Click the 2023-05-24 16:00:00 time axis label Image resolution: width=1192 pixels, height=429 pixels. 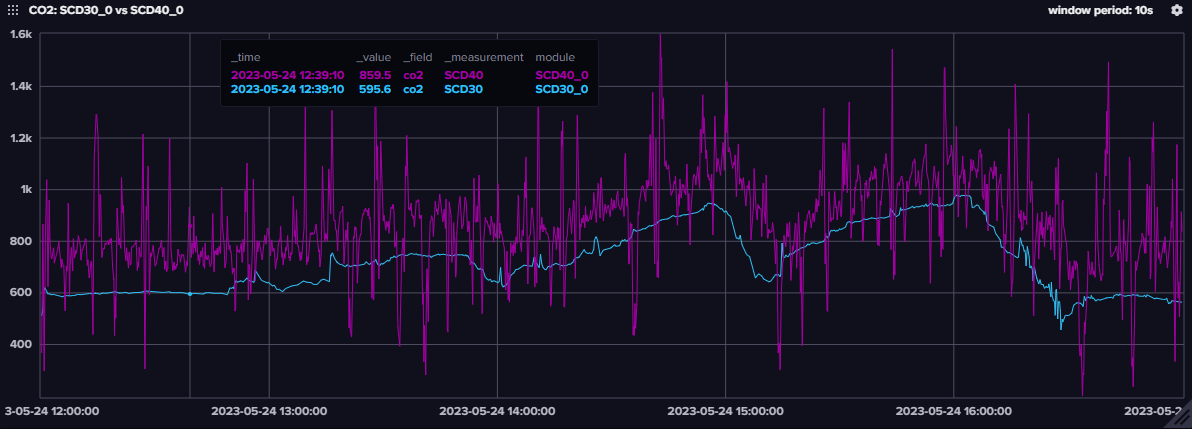coord(953,410)
